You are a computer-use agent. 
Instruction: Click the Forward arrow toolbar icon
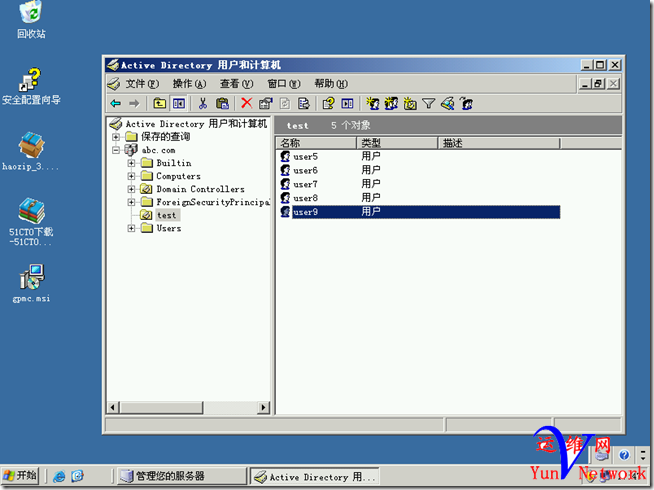click(x=134, y=103)
